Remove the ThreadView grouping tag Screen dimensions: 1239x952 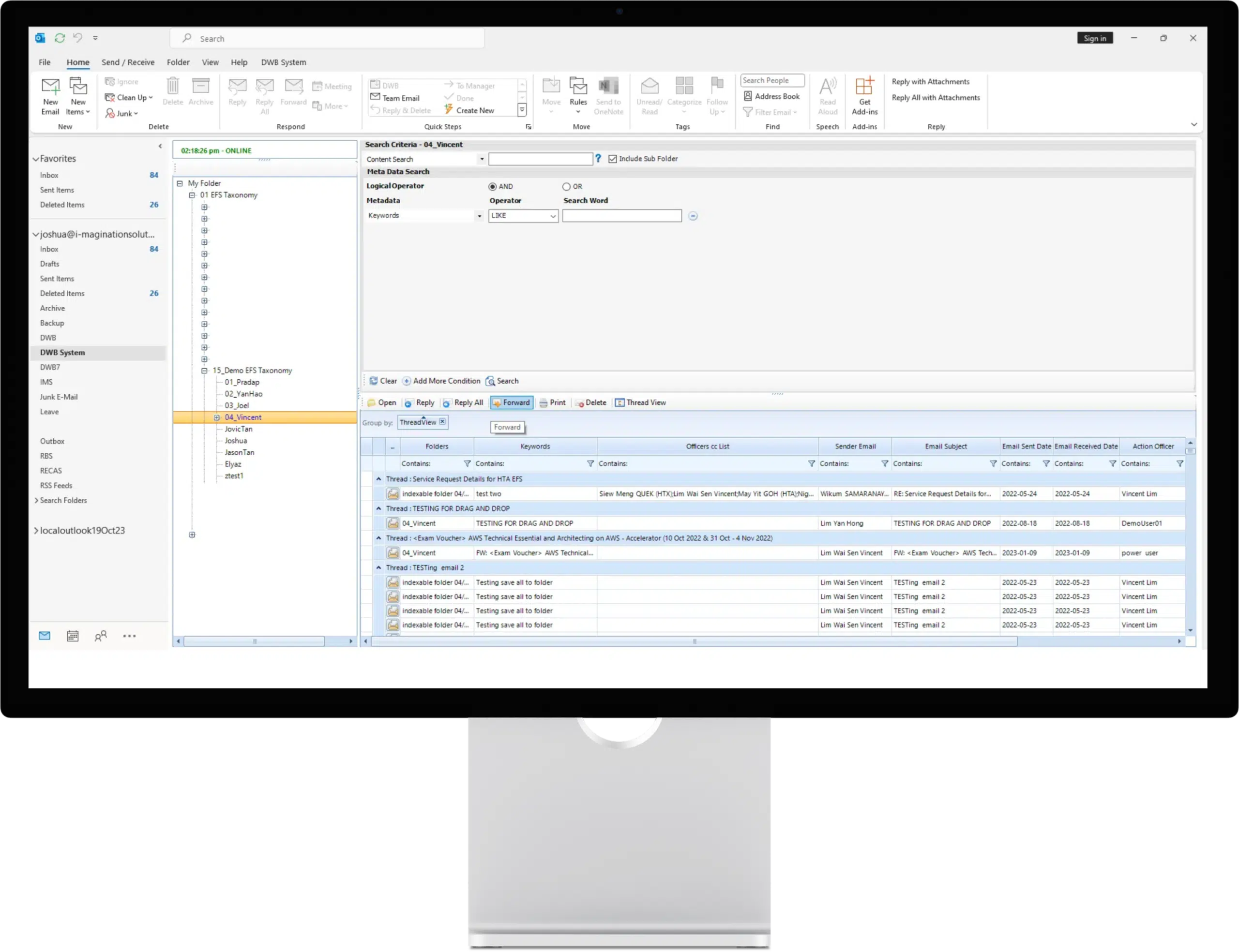[443, 422]
